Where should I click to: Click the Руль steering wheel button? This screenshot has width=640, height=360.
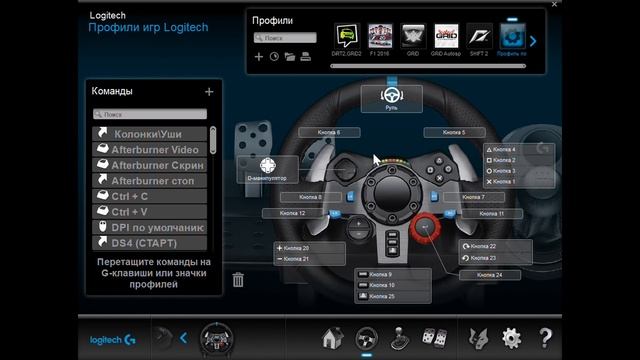click(x=391, y=99)
